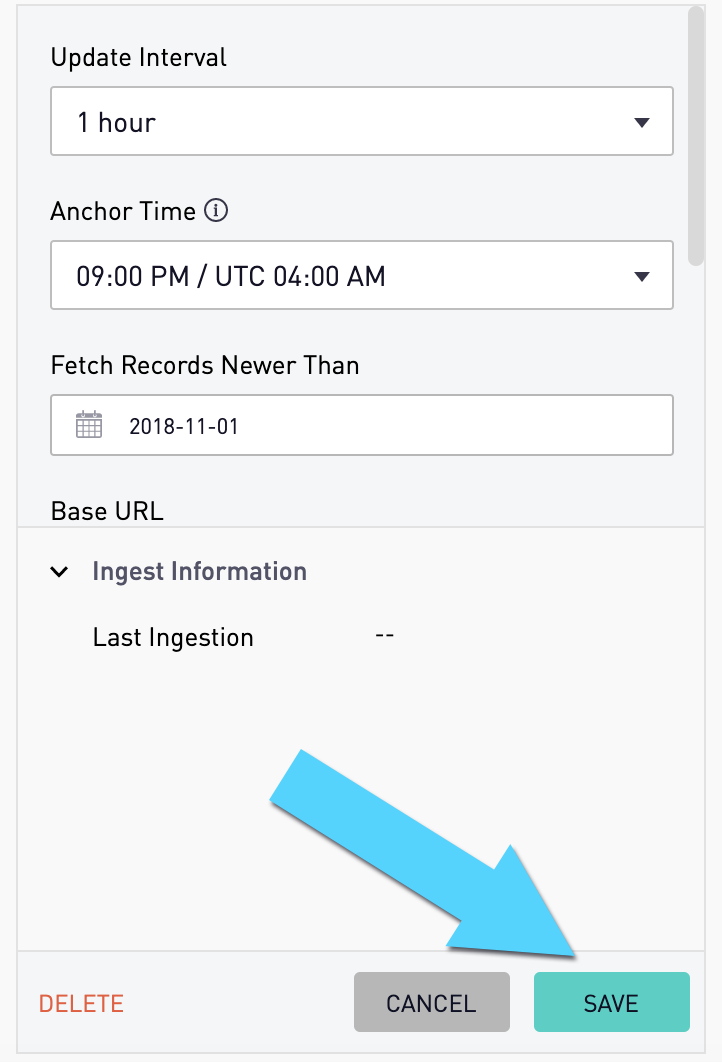The image size is (722, 1062).
Task: Delete this data source
Action: pos(81,1003)
